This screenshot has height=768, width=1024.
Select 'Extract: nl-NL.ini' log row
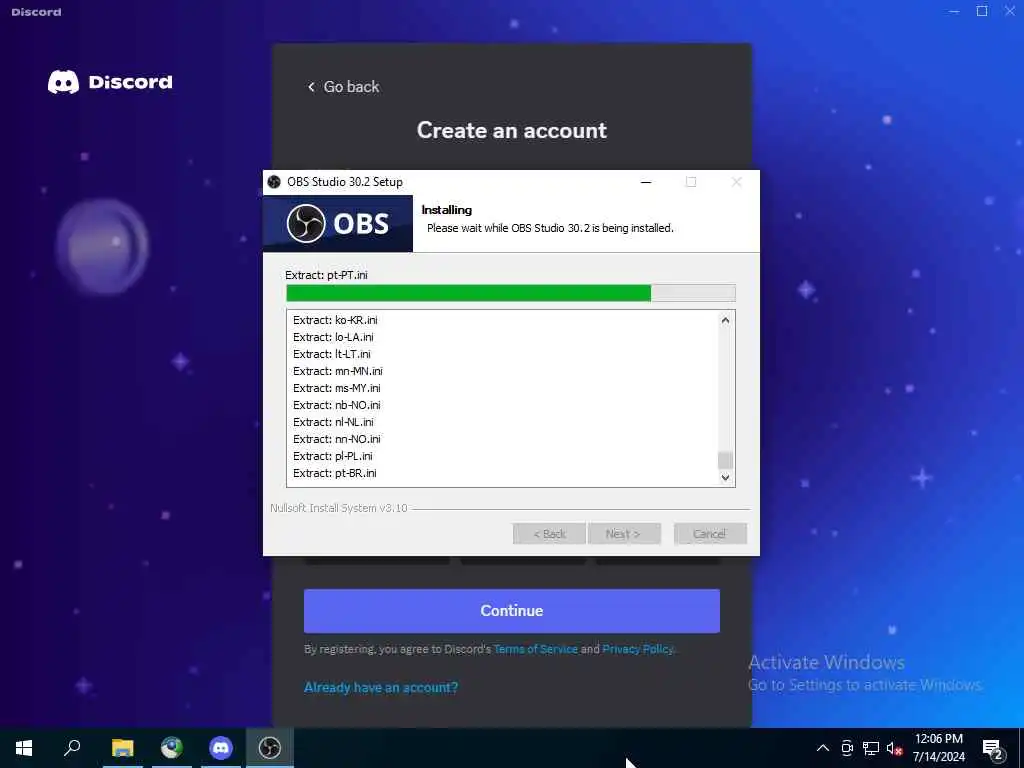[333, 422]
